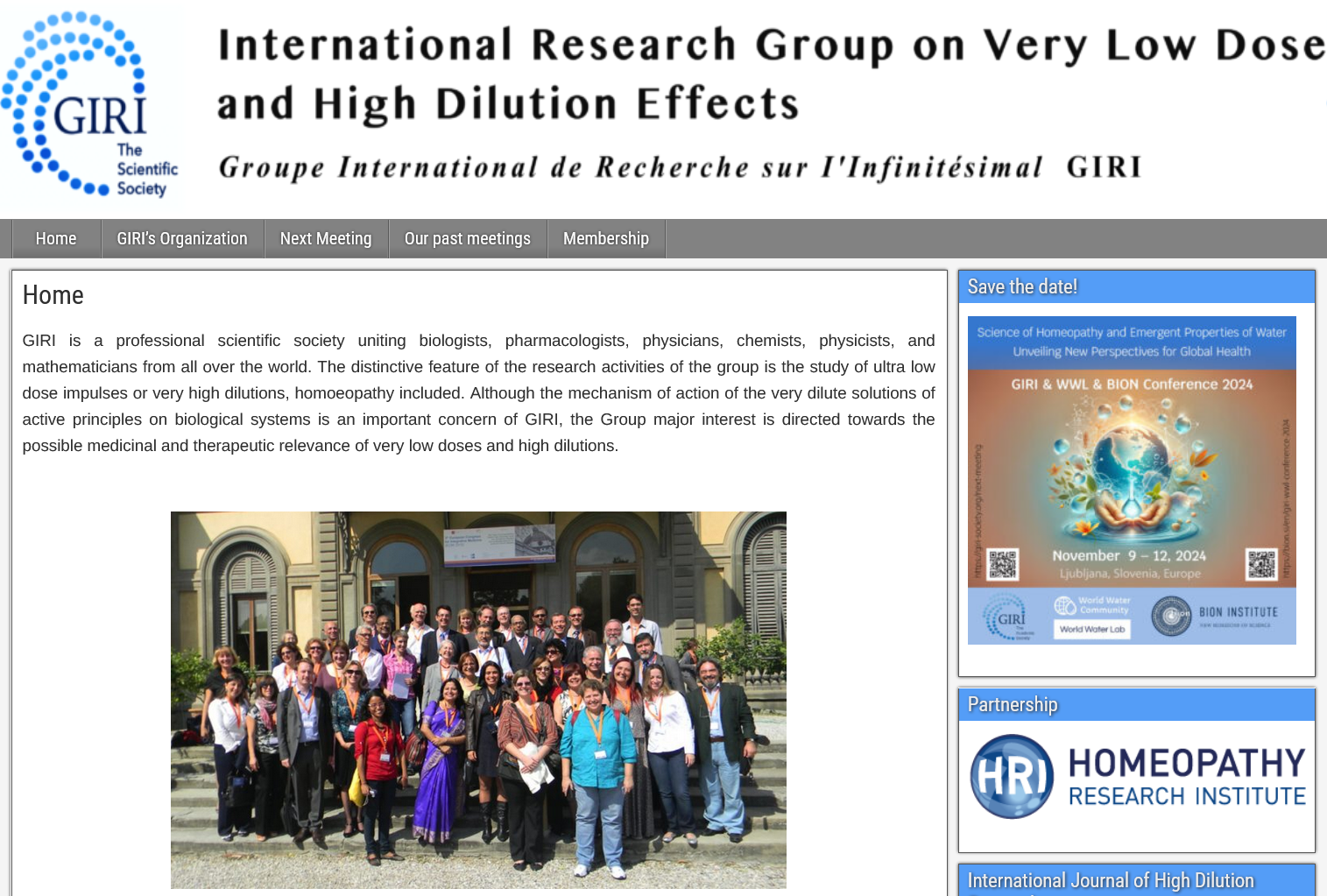Screen dimensions: 1327x896
Task: Open the Homeopathy Research Institute text link
Action: (x=1187, y=776)
